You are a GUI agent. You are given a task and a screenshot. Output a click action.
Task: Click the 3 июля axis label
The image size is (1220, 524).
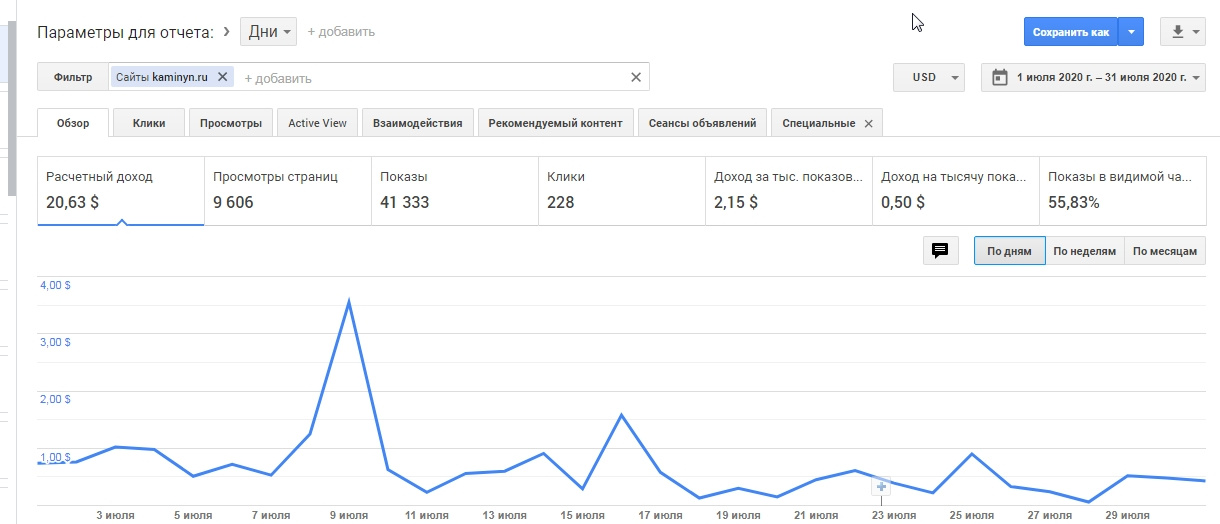[x=115, y=515]
